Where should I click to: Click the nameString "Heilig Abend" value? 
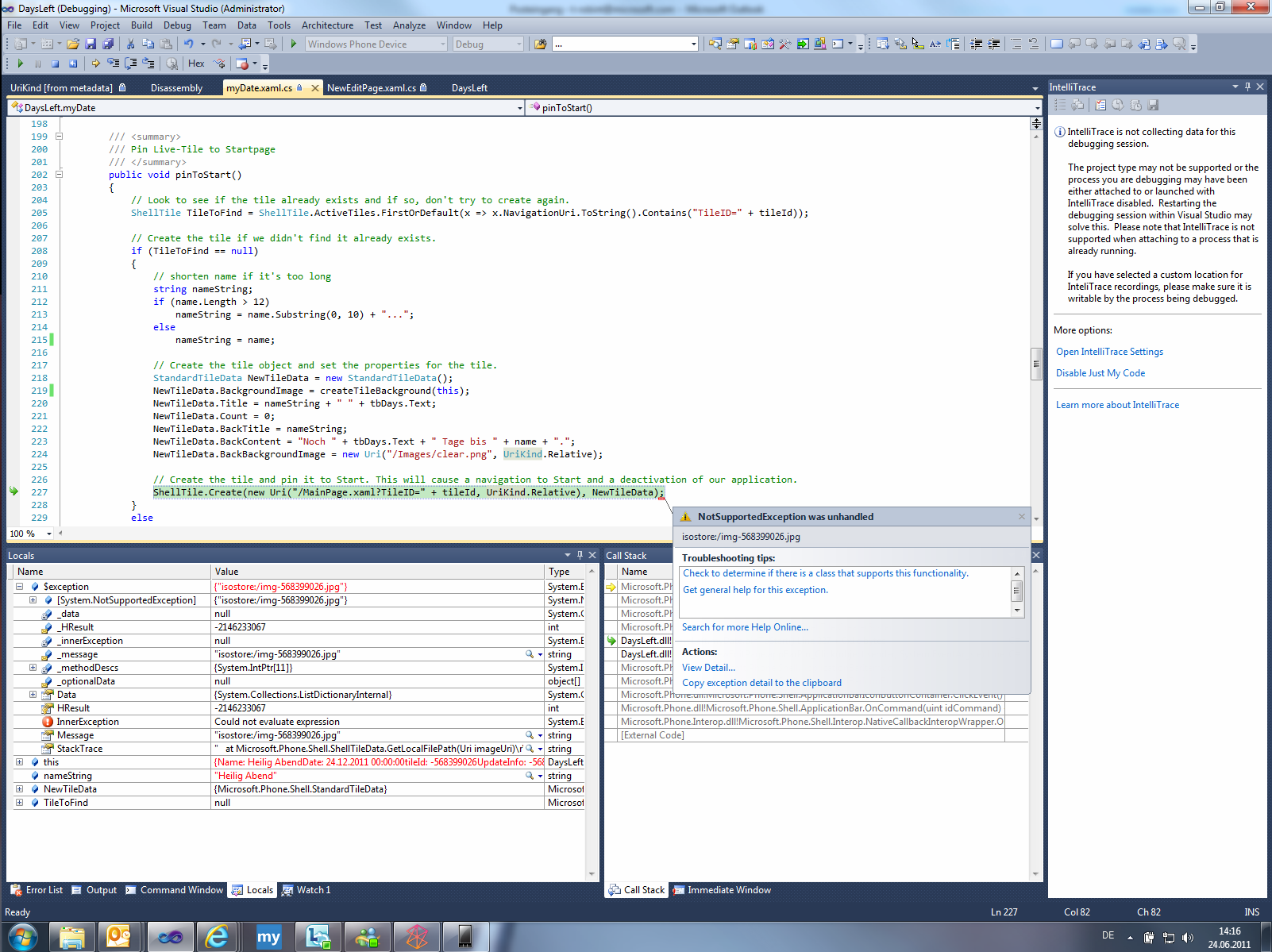[x=247, y=776]
